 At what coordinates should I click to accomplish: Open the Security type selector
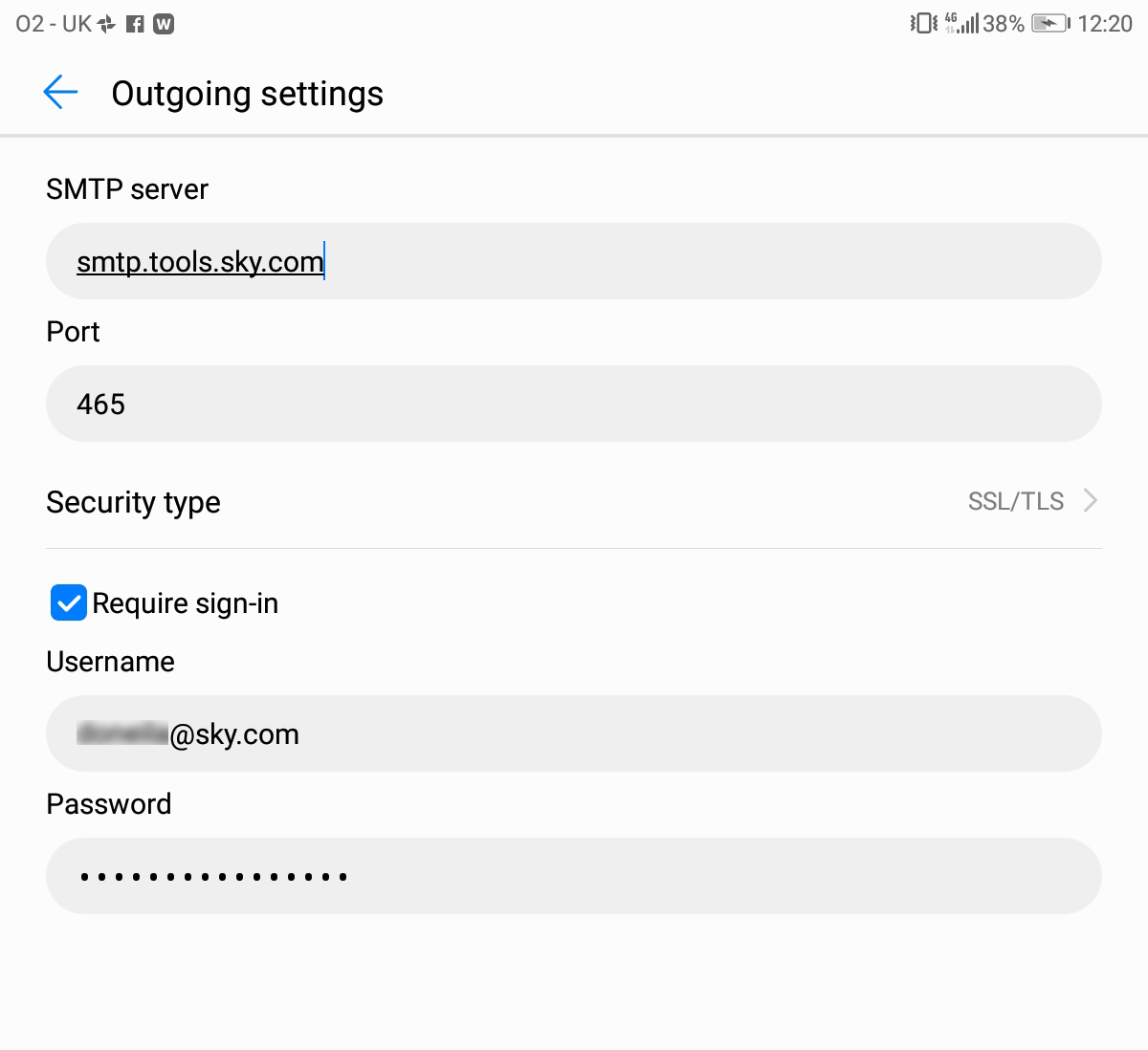point(574,501)
